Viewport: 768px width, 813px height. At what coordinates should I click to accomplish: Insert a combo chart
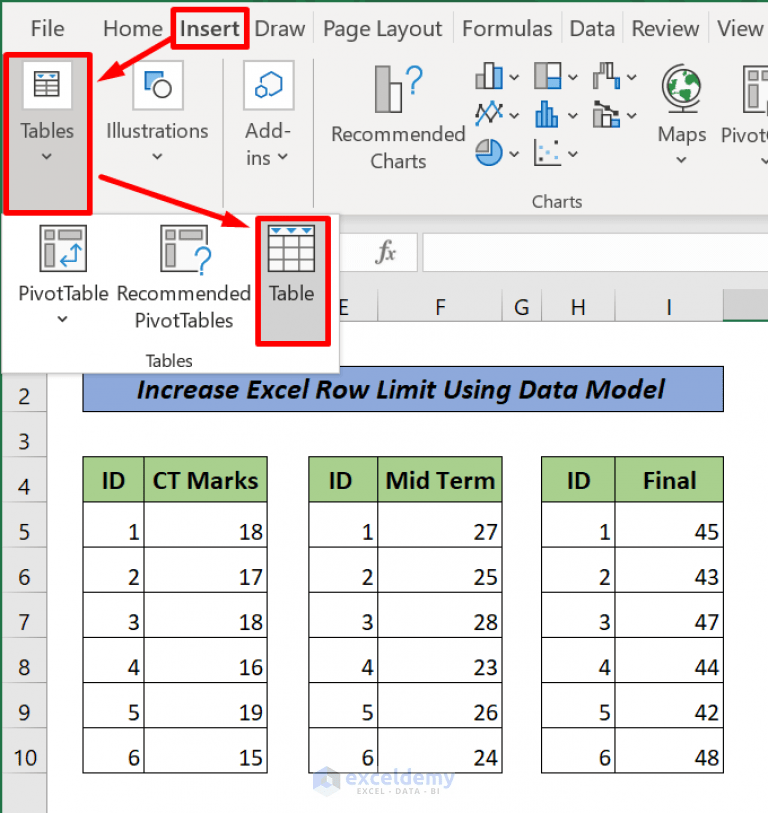[607, 114]
